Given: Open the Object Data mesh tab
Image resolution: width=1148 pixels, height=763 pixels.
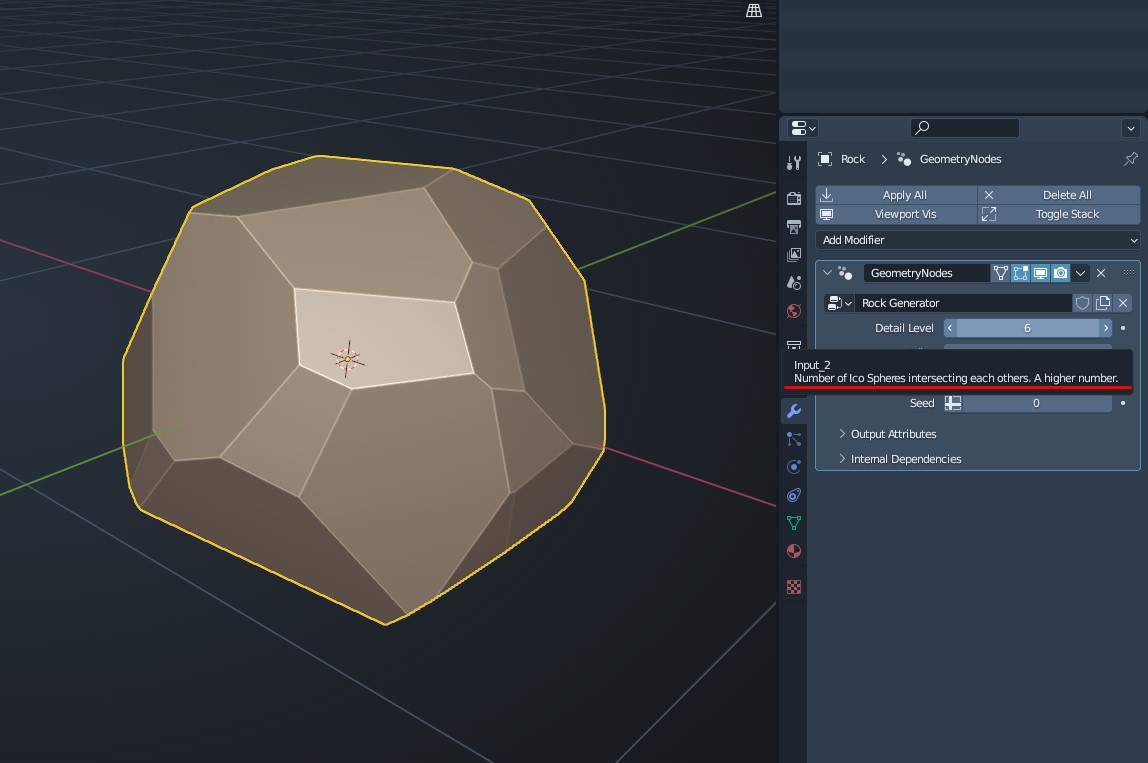Looking at the screenshot, I should point(794,523).
